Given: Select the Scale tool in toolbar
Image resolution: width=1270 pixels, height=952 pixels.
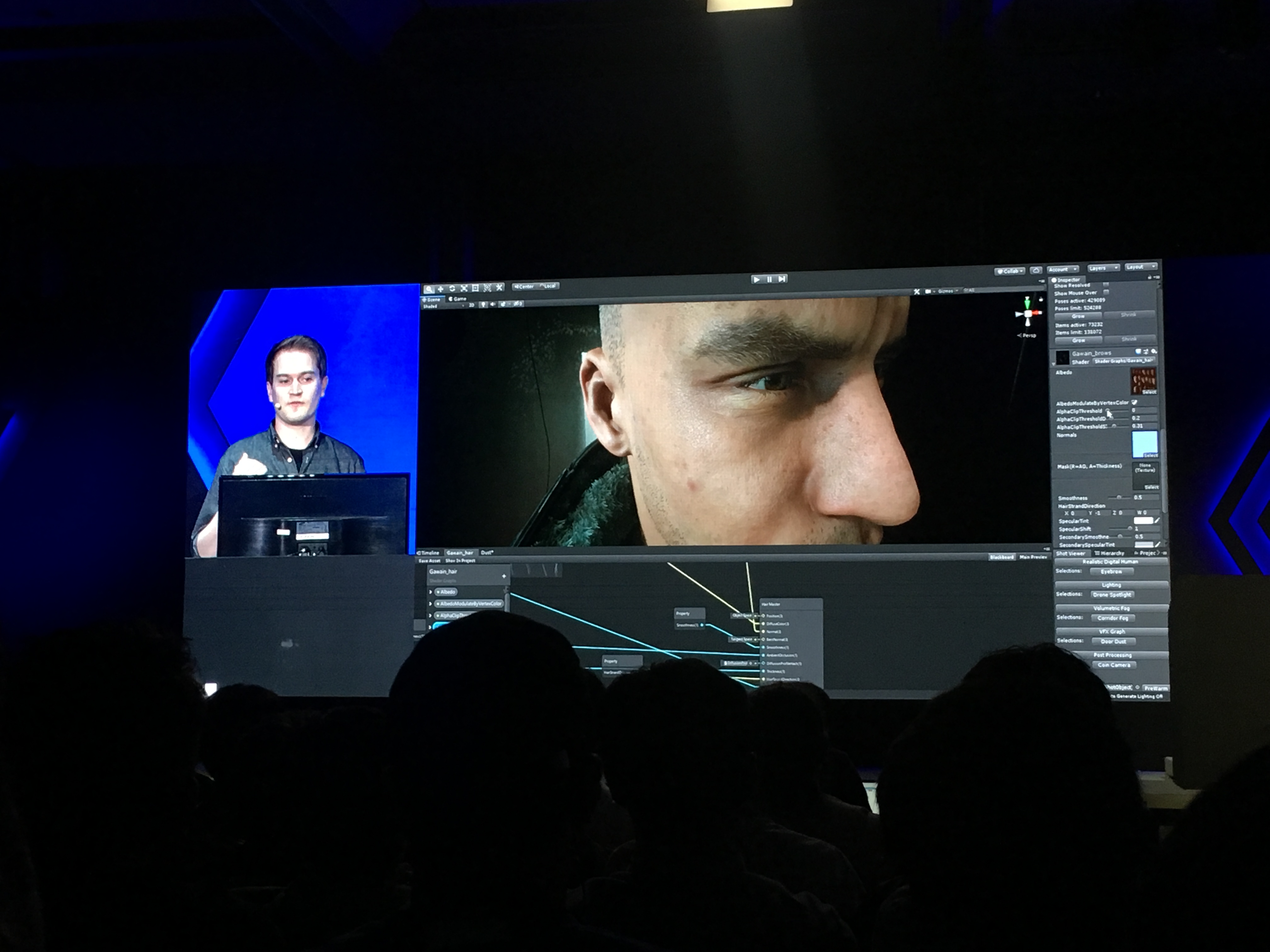Looking at the screenshot, I should (x=464, y=288).
